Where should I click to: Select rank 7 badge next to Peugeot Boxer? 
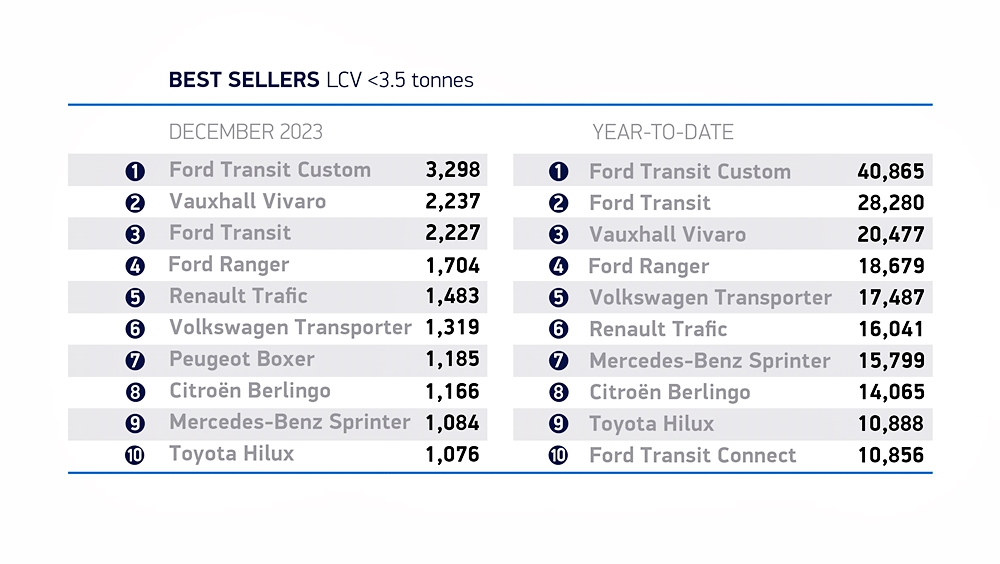136,360
